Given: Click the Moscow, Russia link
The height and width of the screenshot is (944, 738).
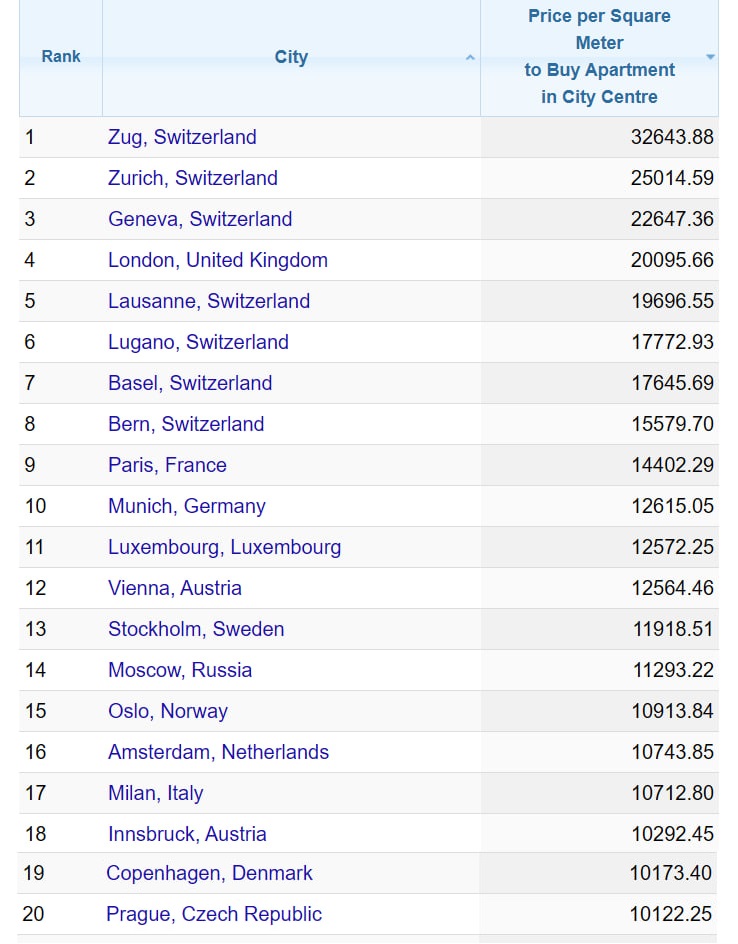Looking at the screenshot, I should click(x=180, y=670).
